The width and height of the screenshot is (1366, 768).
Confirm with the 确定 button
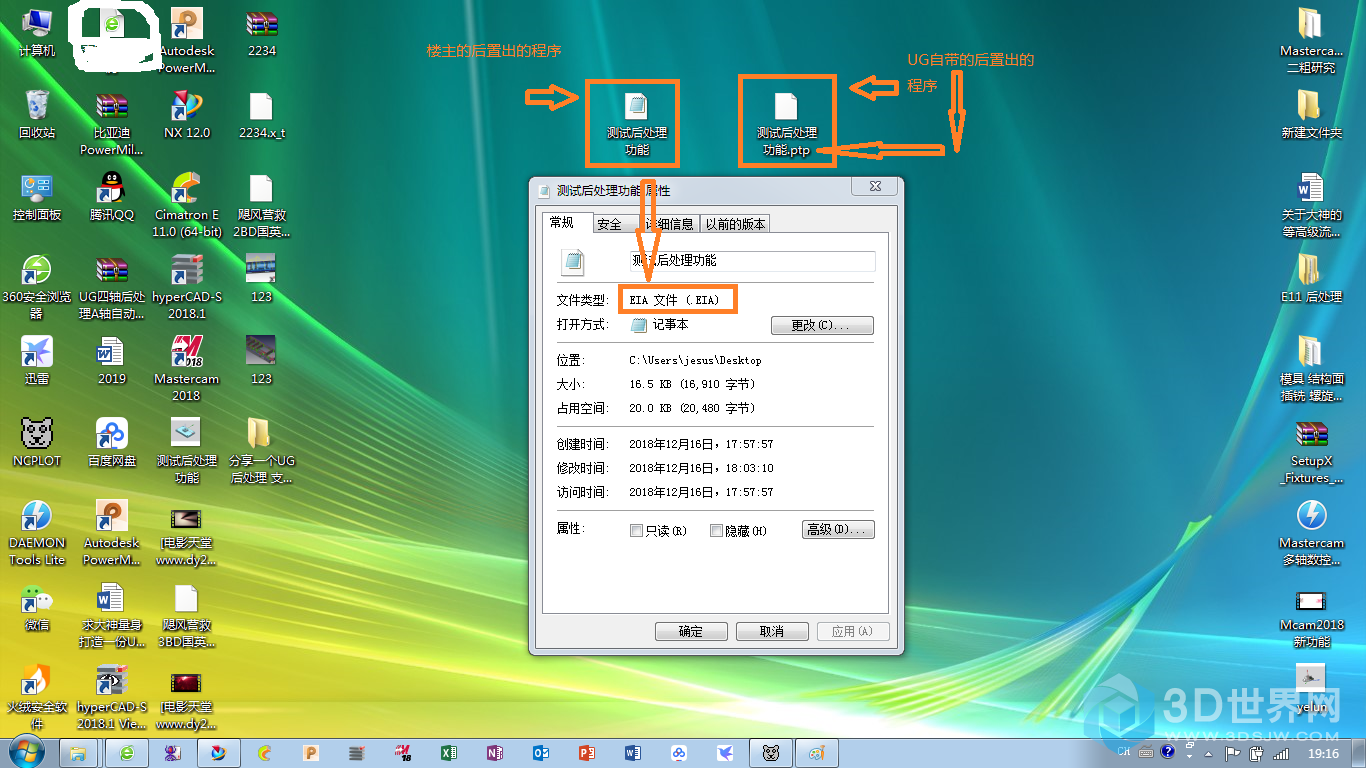pyautogui.click(x=691, y=632)
